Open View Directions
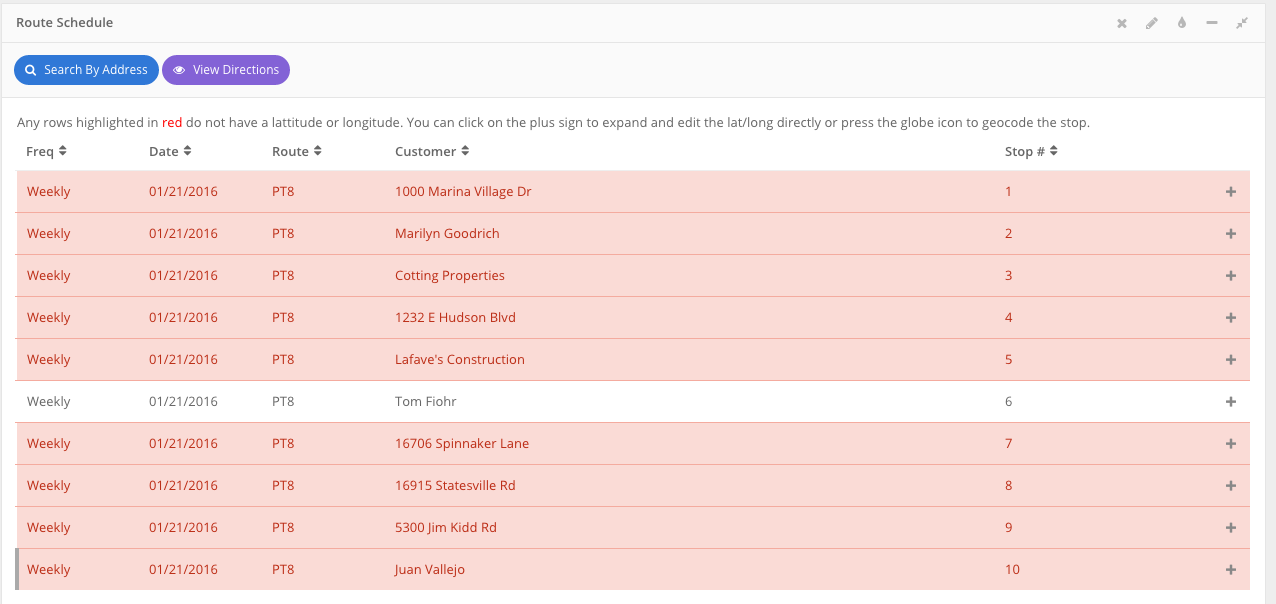1276x604 pixels. point(226,70)
